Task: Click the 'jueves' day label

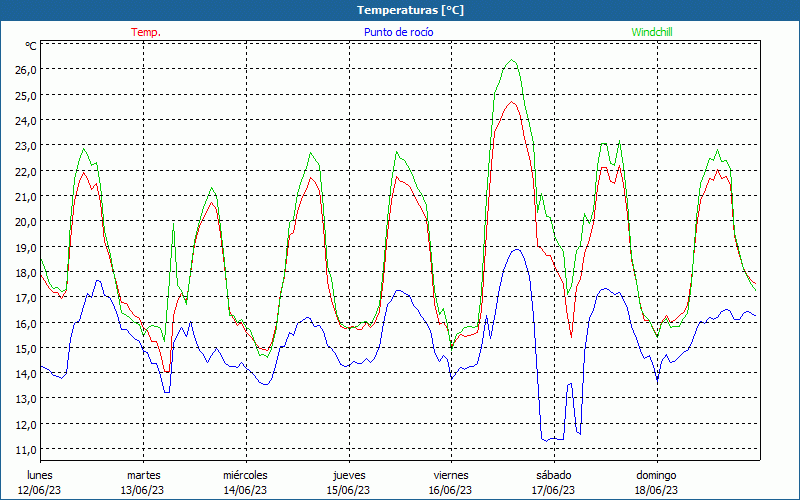Action: click(349, 475)
